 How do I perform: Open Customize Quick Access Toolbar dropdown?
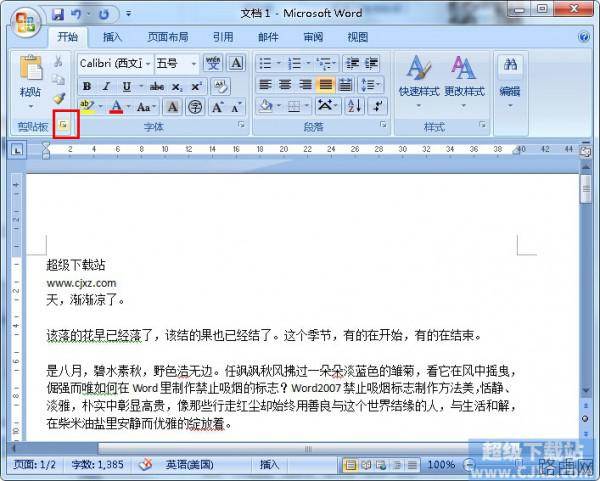click(129, 15)
